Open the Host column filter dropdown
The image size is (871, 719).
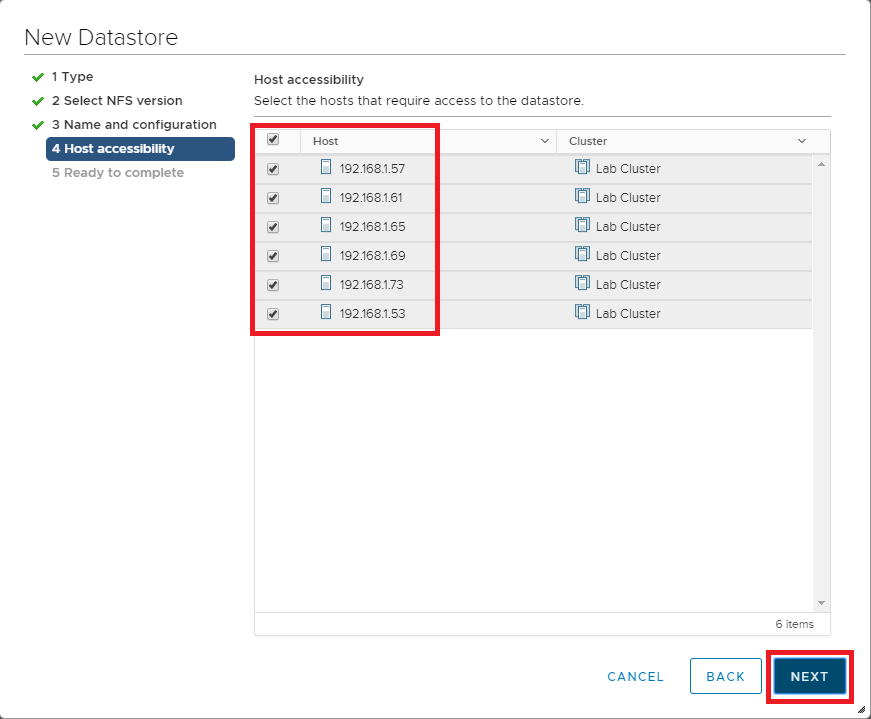[x=545, y=142]
